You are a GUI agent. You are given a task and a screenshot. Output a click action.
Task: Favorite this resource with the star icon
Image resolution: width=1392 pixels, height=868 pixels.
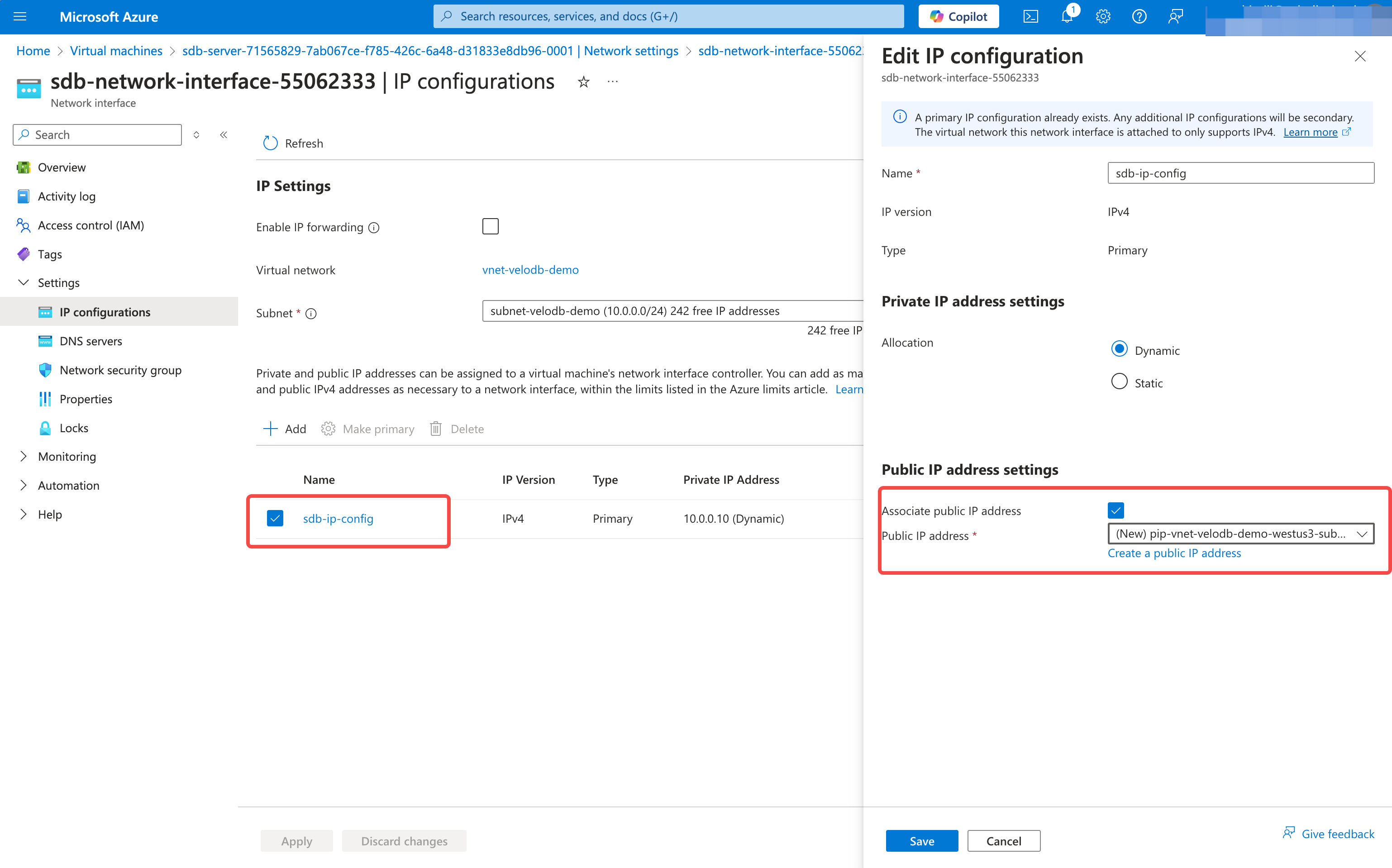[583, 82]
